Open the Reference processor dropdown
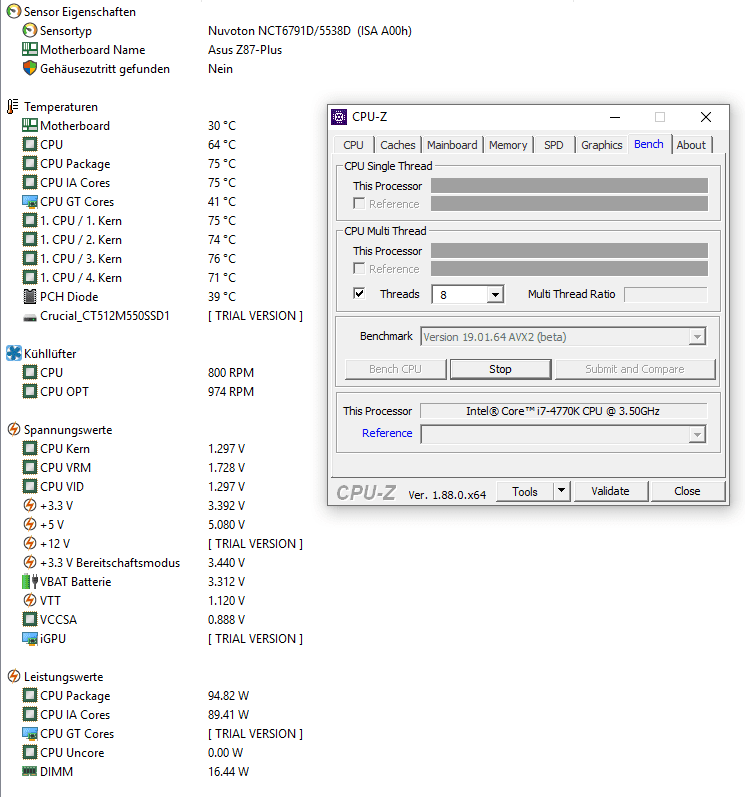The width and height of the screenshot is (745, 797). pos(697,435)
